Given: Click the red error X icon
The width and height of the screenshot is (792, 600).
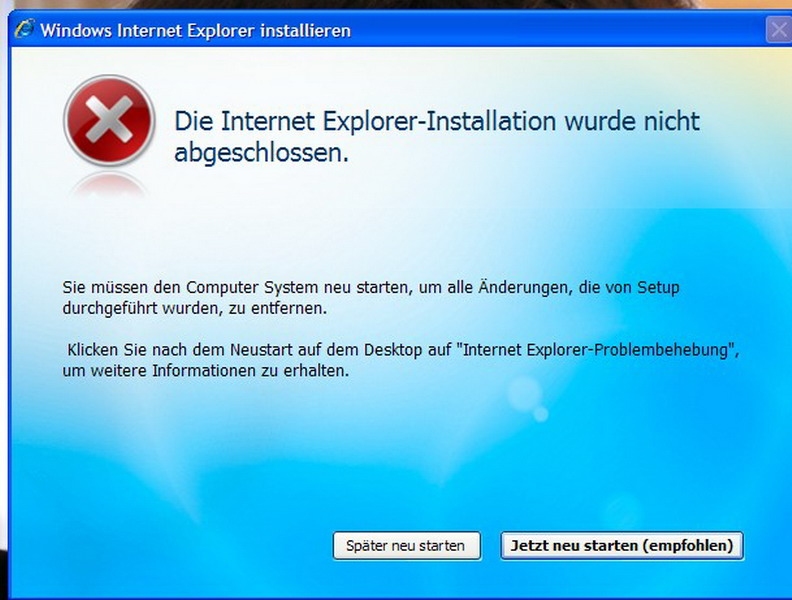Looking at the screenshot, I should tap(109, 120).
